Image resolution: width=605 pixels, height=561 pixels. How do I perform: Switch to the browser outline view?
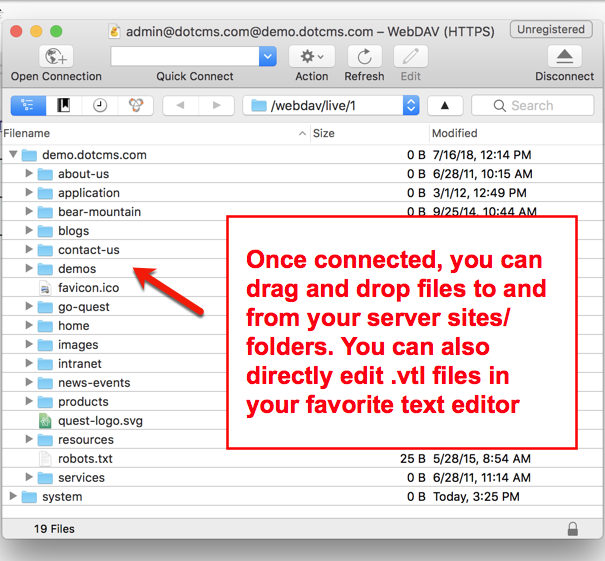point(27,105)
